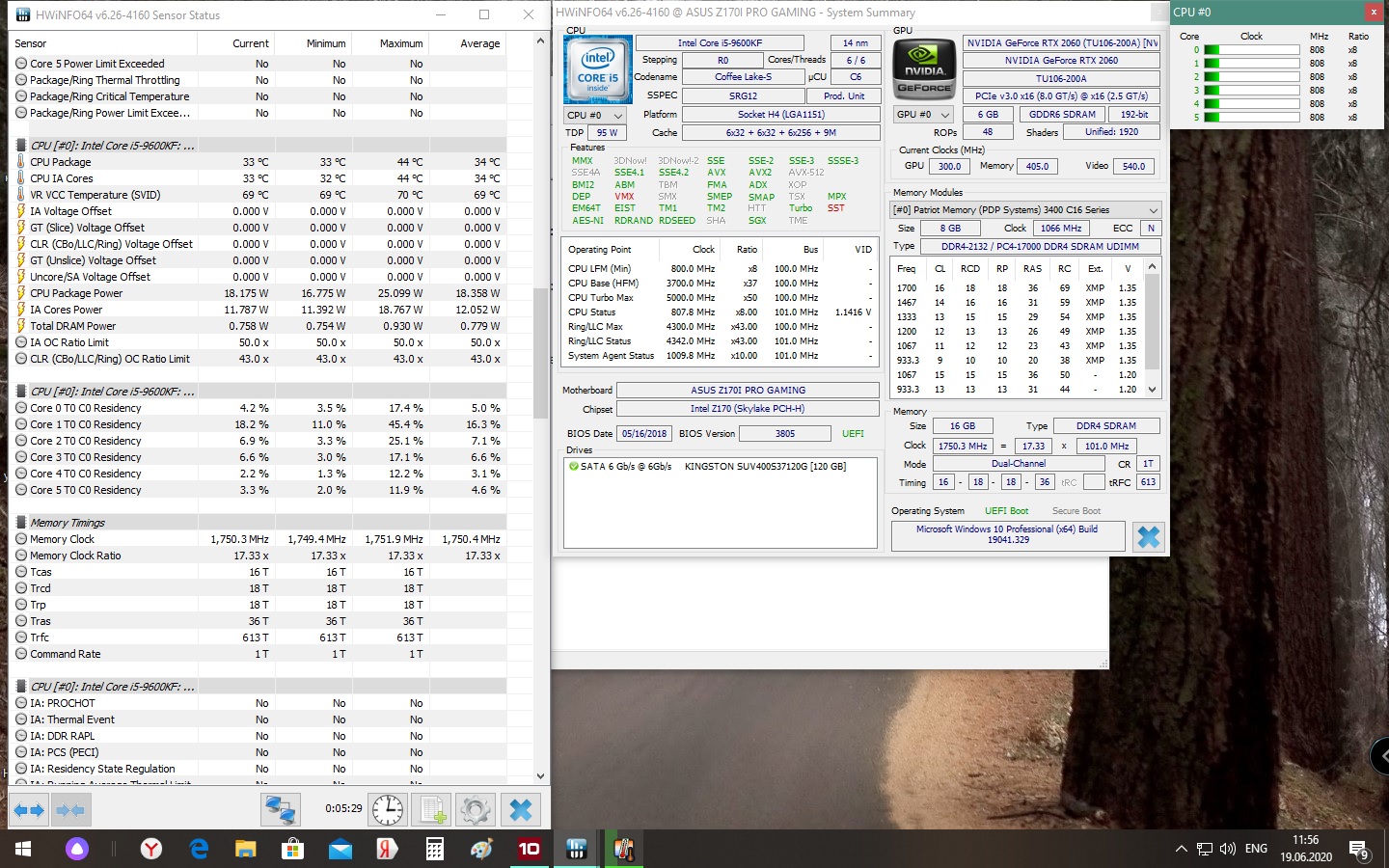Open File Explorer from the taskbar

click(x=245, y=849)
